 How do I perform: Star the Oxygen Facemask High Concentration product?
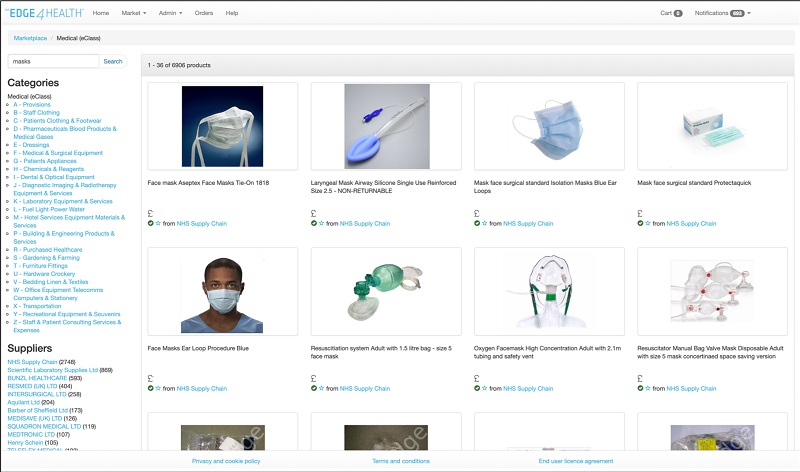click(x=485, y=388)
